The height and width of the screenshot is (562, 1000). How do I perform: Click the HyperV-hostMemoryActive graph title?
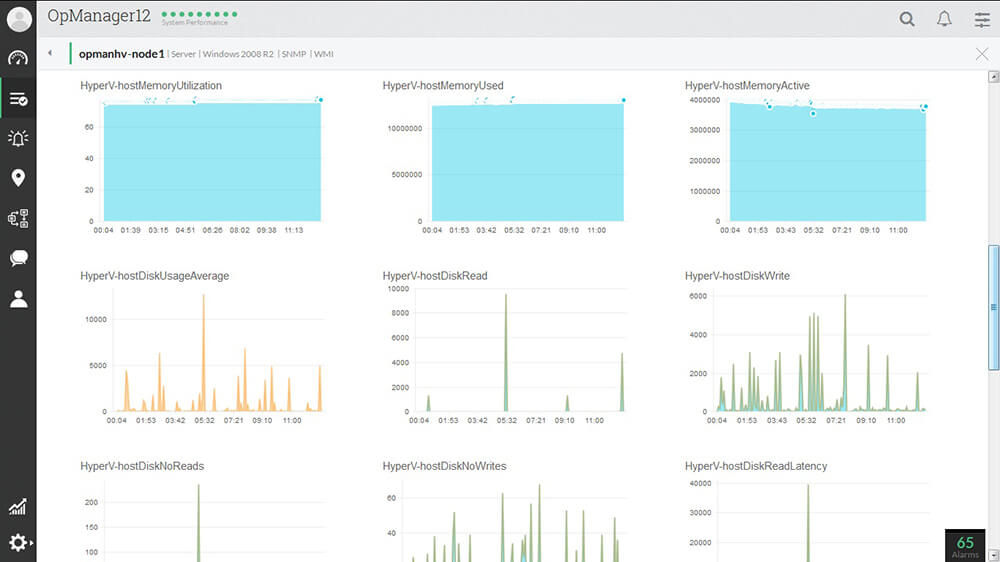747,85
